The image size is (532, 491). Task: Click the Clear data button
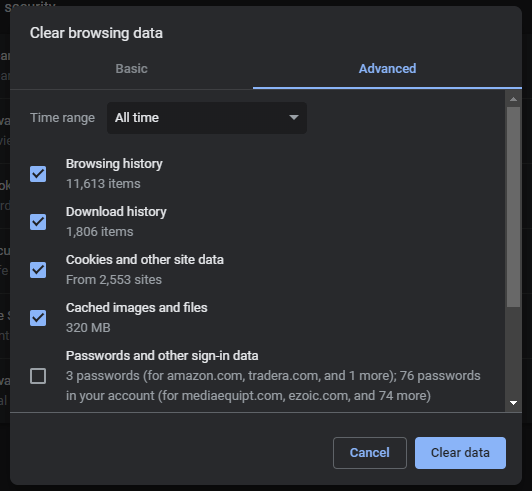(460, 453)
